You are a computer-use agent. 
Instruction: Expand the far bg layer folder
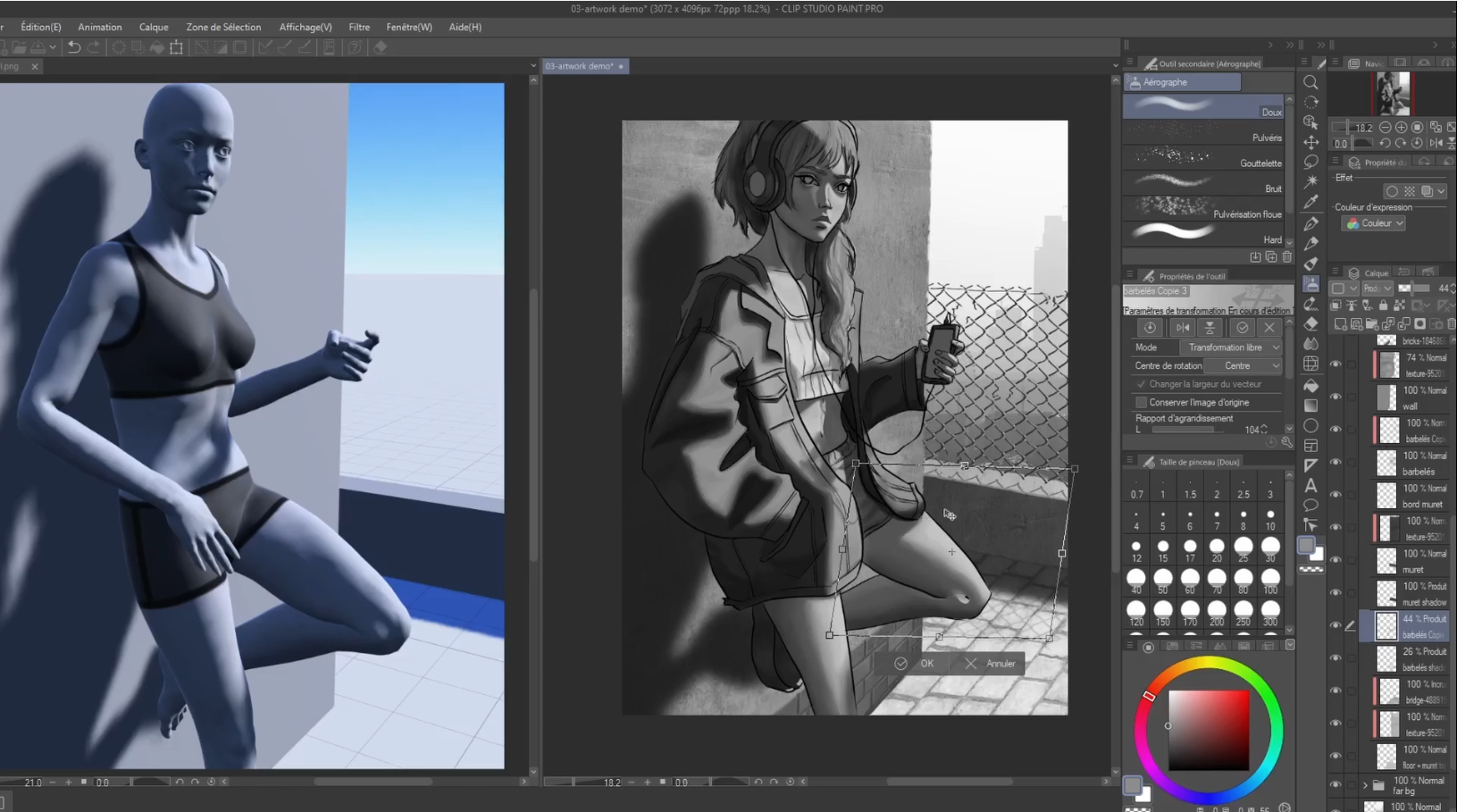(1365, 785)
